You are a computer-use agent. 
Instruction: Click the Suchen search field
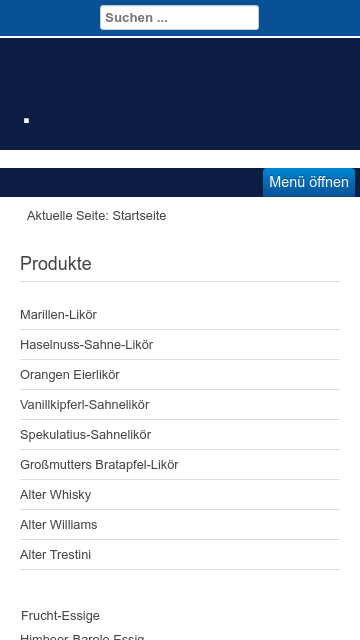pyautogui.click(x=179, y=18)
